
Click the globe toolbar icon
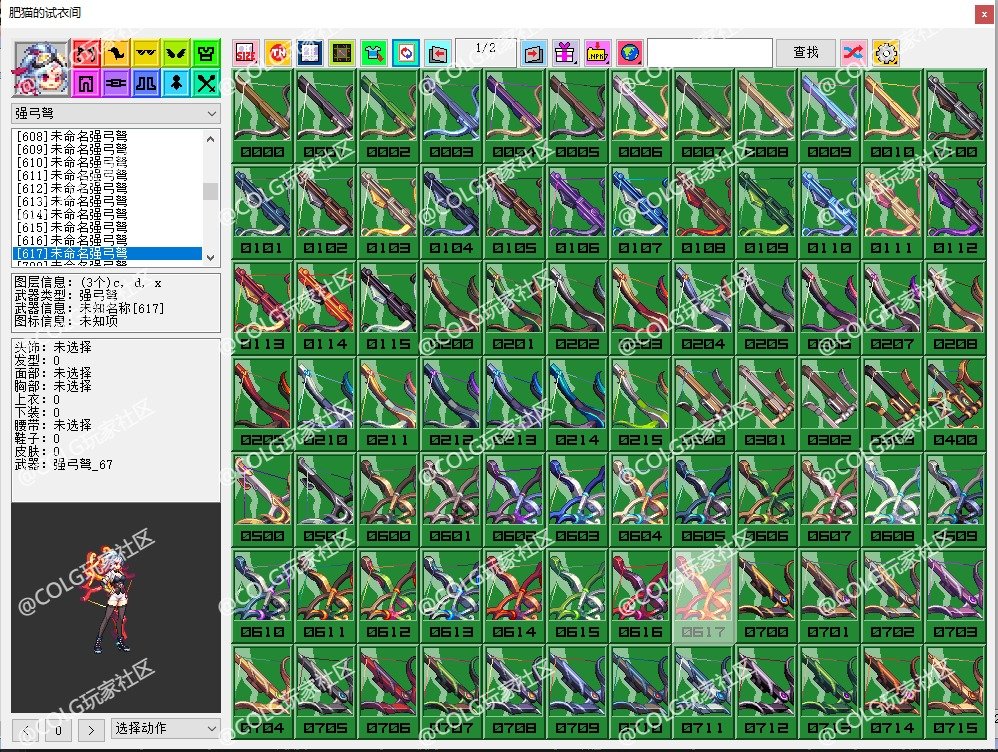[629, 53]
